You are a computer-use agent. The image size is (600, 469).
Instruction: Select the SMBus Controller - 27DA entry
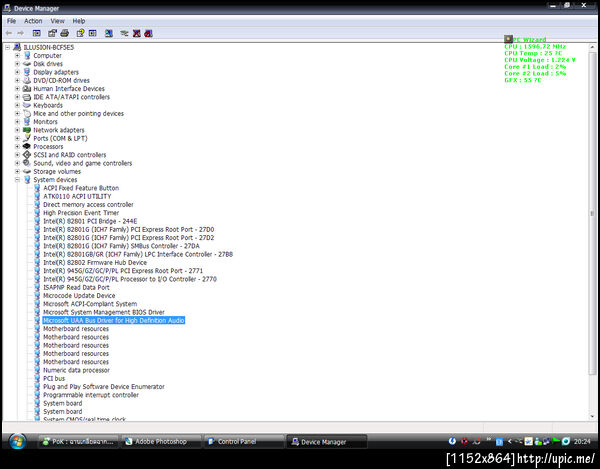coord(121,246)
